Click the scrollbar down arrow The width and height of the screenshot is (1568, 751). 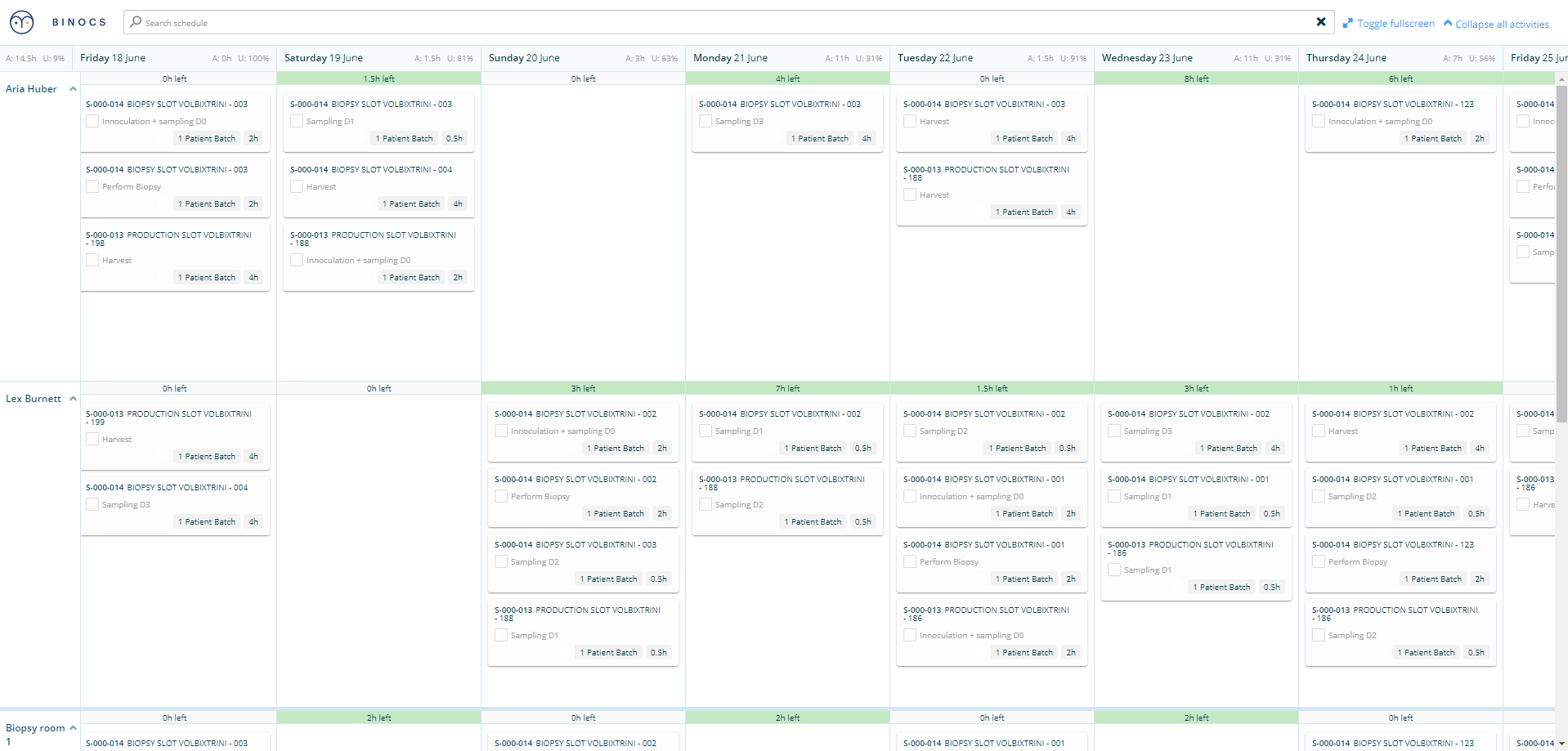click(x=1561, y=744)
